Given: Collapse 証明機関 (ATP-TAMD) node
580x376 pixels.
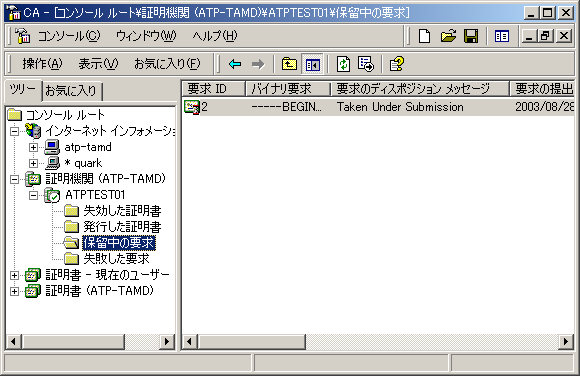Looking at the screenshot, I should (x=14, y=179).
